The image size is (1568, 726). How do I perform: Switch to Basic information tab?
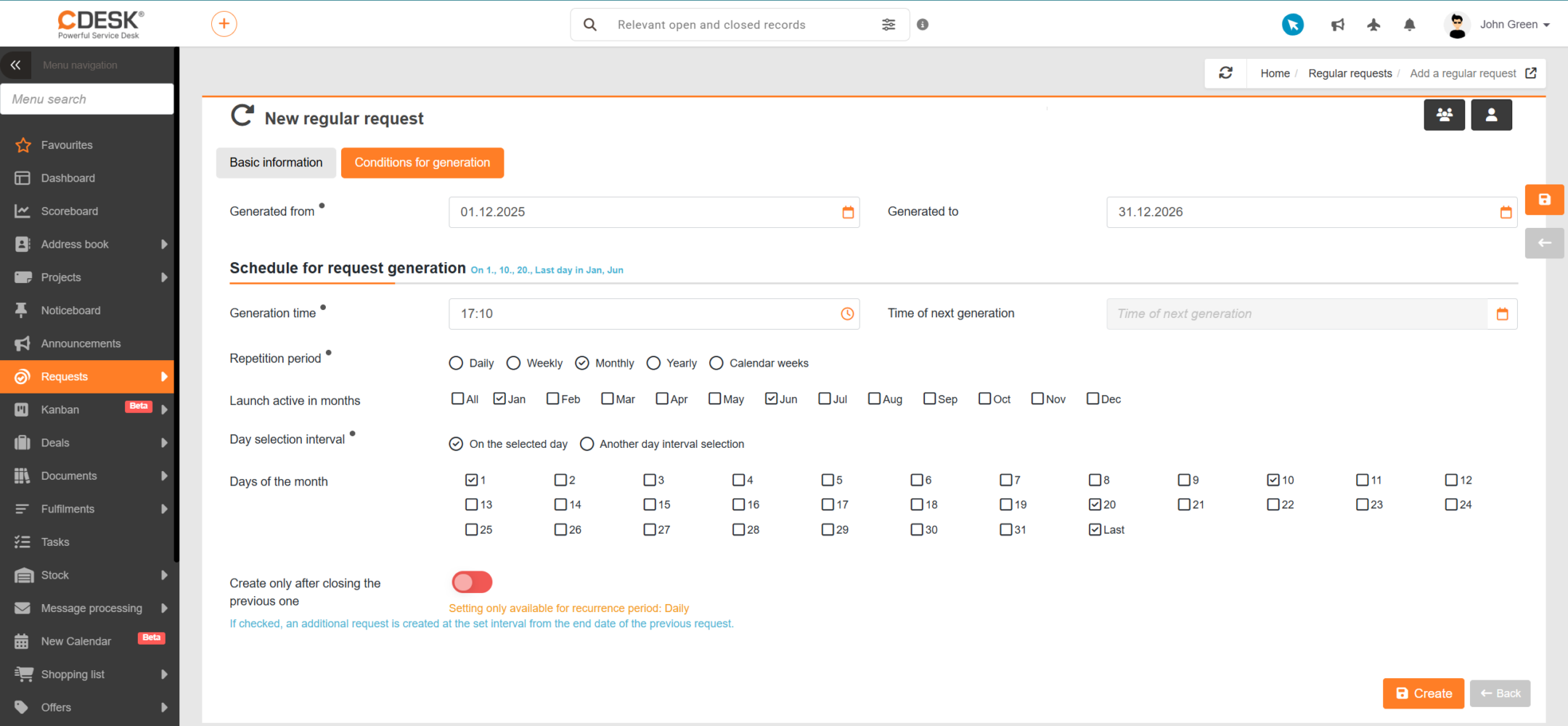click(x=276, y=163)
